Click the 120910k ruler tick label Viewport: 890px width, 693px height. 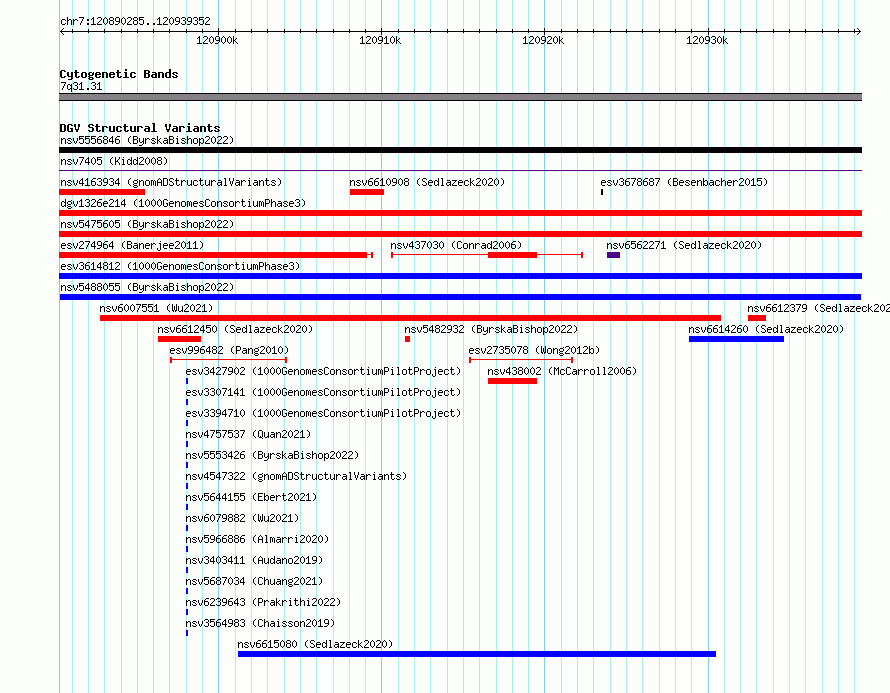coord(380,40)
